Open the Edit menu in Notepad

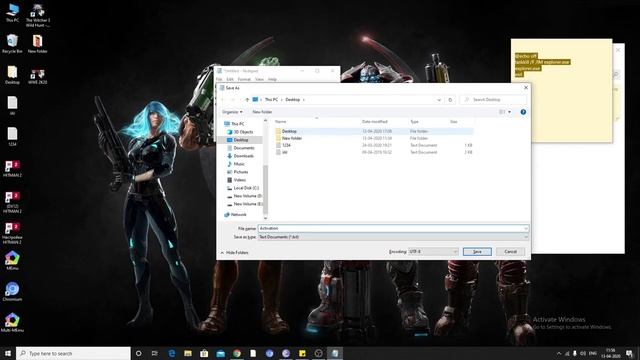tap(230, 79)
